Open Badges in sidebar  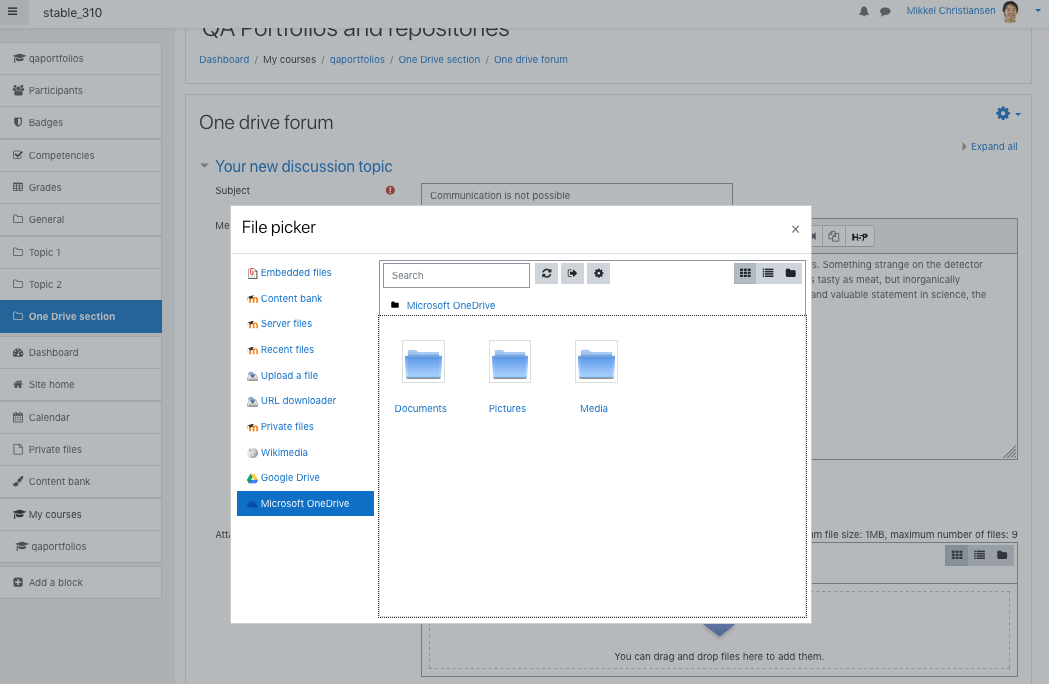click(x=80, y=122)
